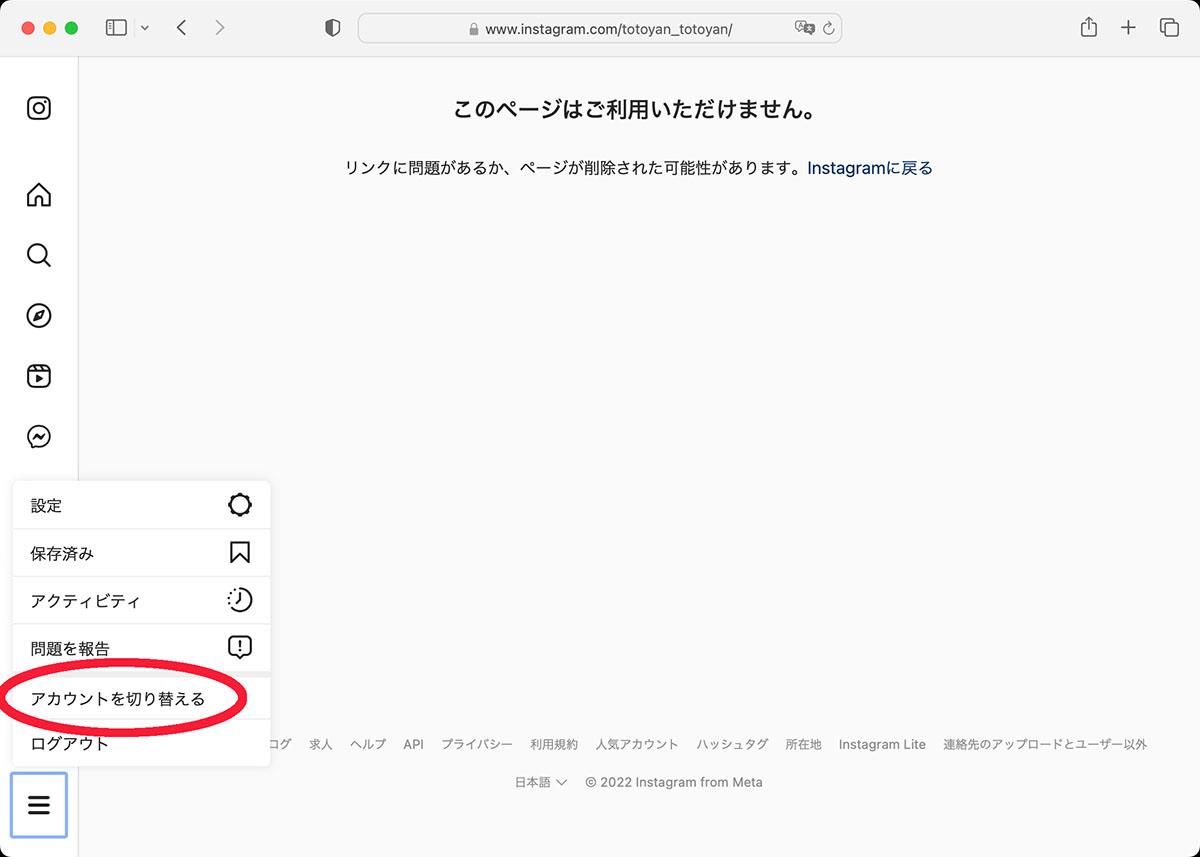Open sidebar dropdown chevron in Safari toolbar
1200x857 pixels.
click(x=145, y=28)
